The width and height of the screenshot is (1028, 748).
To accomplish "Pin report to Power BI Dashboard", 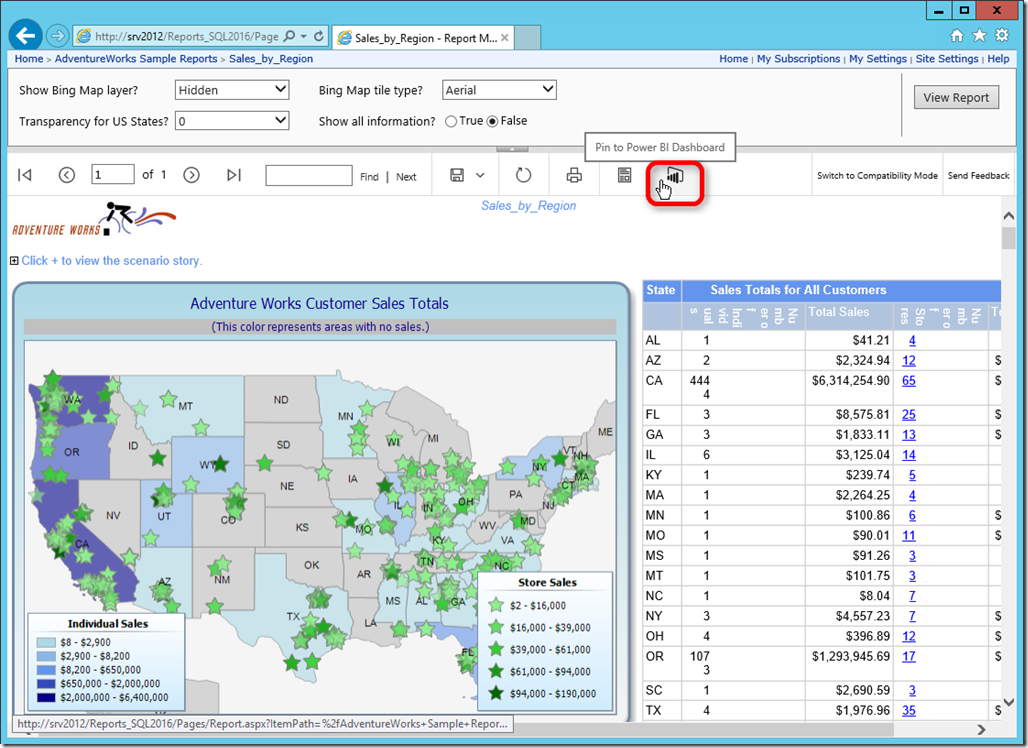I will pos(675,176).
